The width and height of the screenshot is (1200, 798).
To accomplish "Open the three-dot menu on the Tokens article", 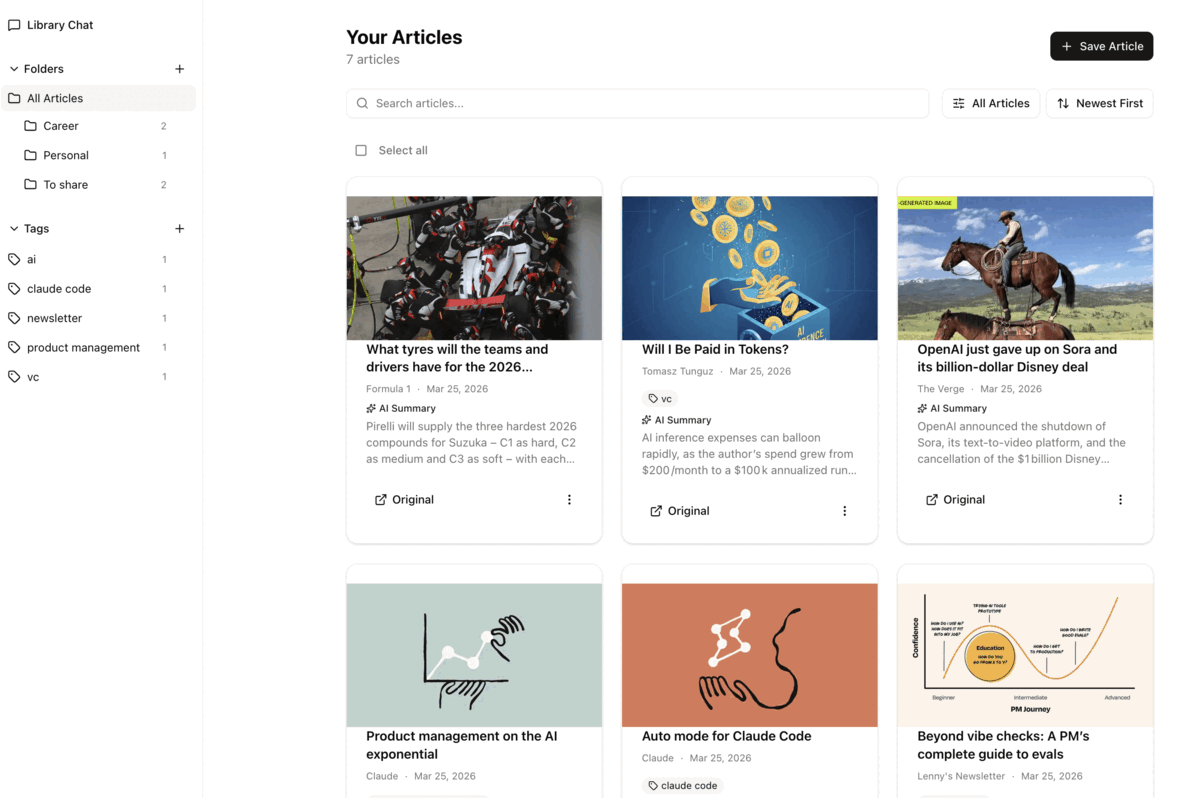I will (844, 510).
